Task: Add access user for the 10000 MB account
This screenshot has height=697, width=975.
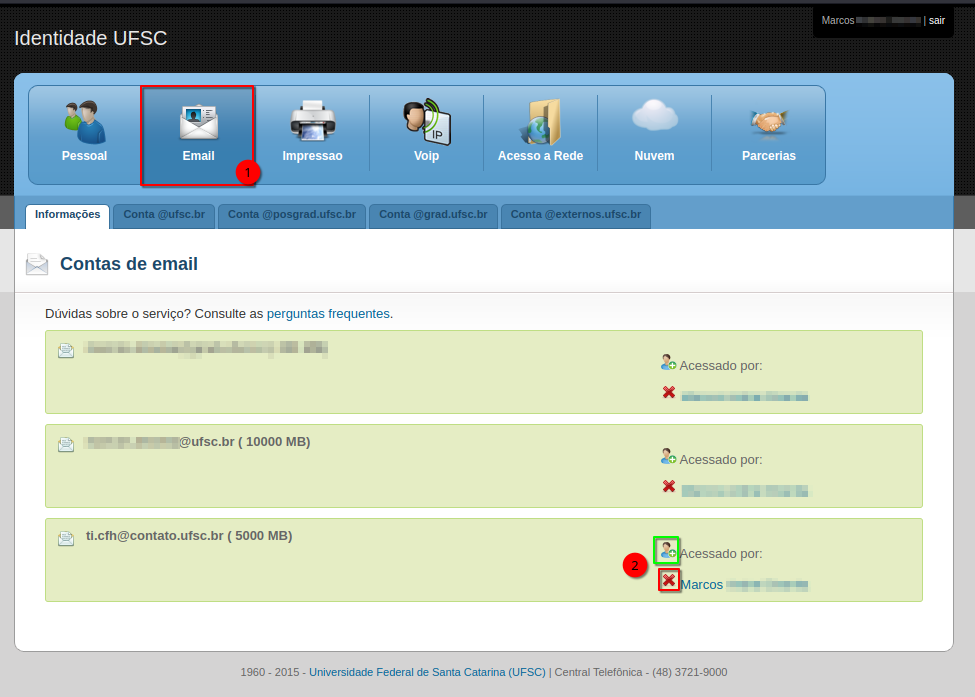Action: [x=668, y=456]
